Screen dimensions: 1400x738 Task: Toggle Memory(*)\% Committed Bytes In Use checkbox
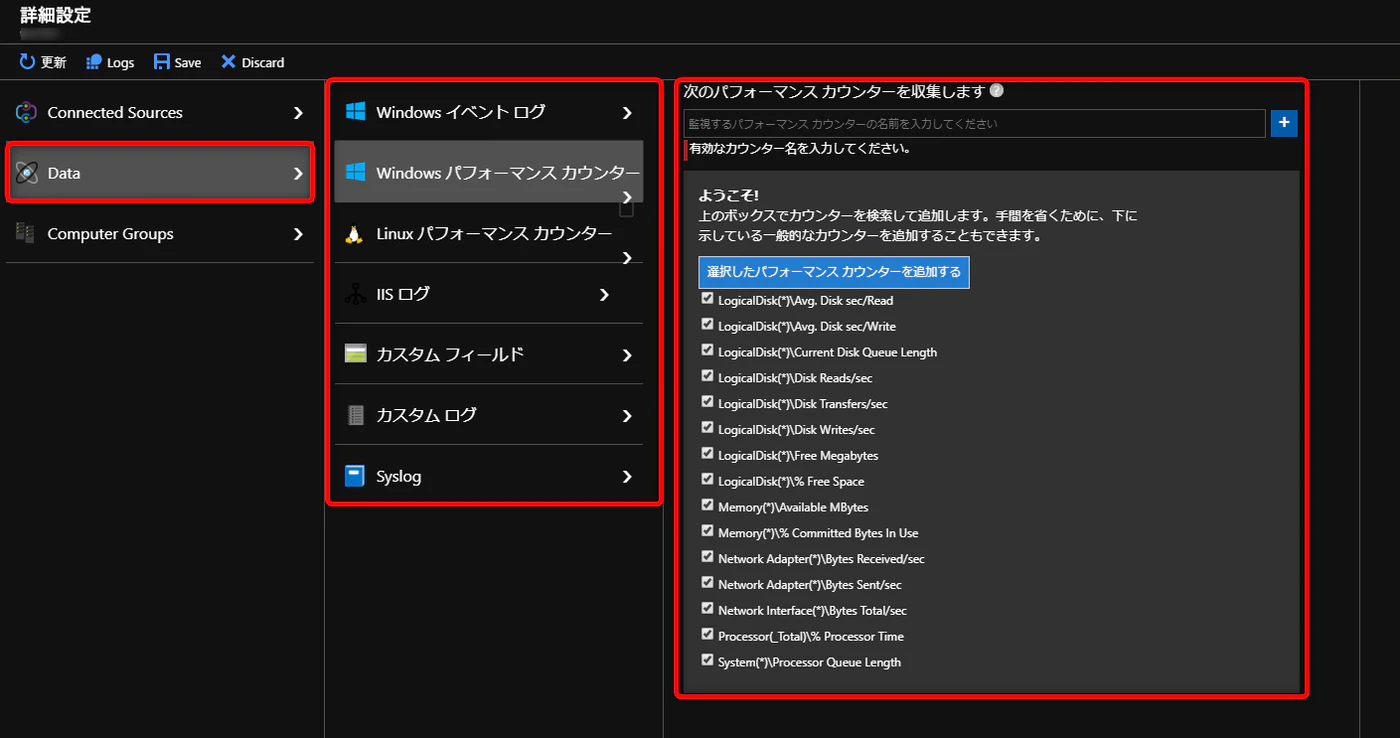pyautogui.click(x=708, y=532)
